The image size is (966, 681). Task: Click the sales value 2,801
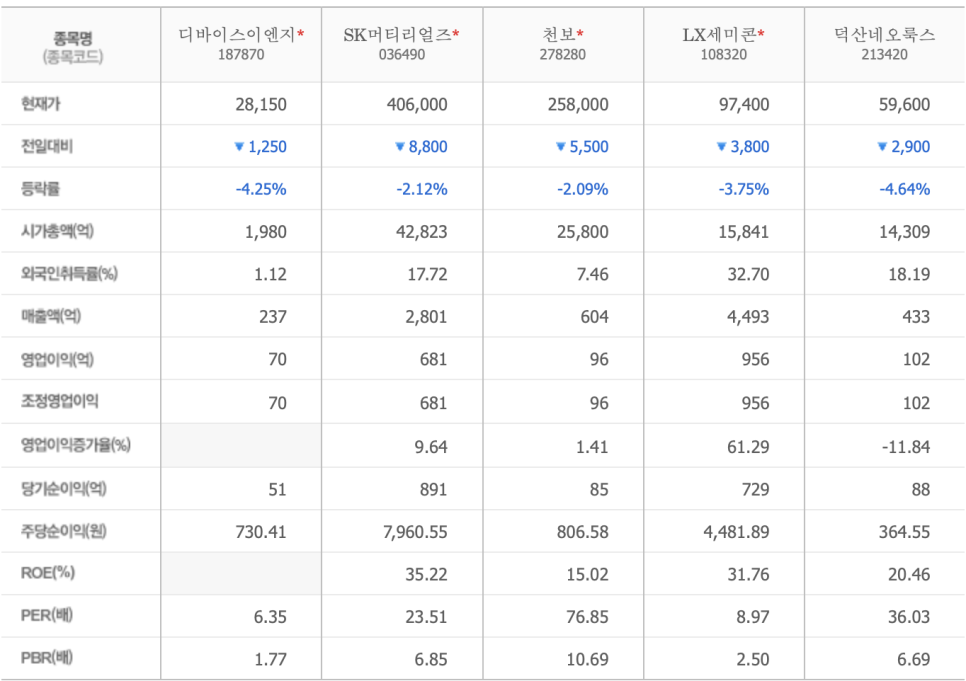426,317
